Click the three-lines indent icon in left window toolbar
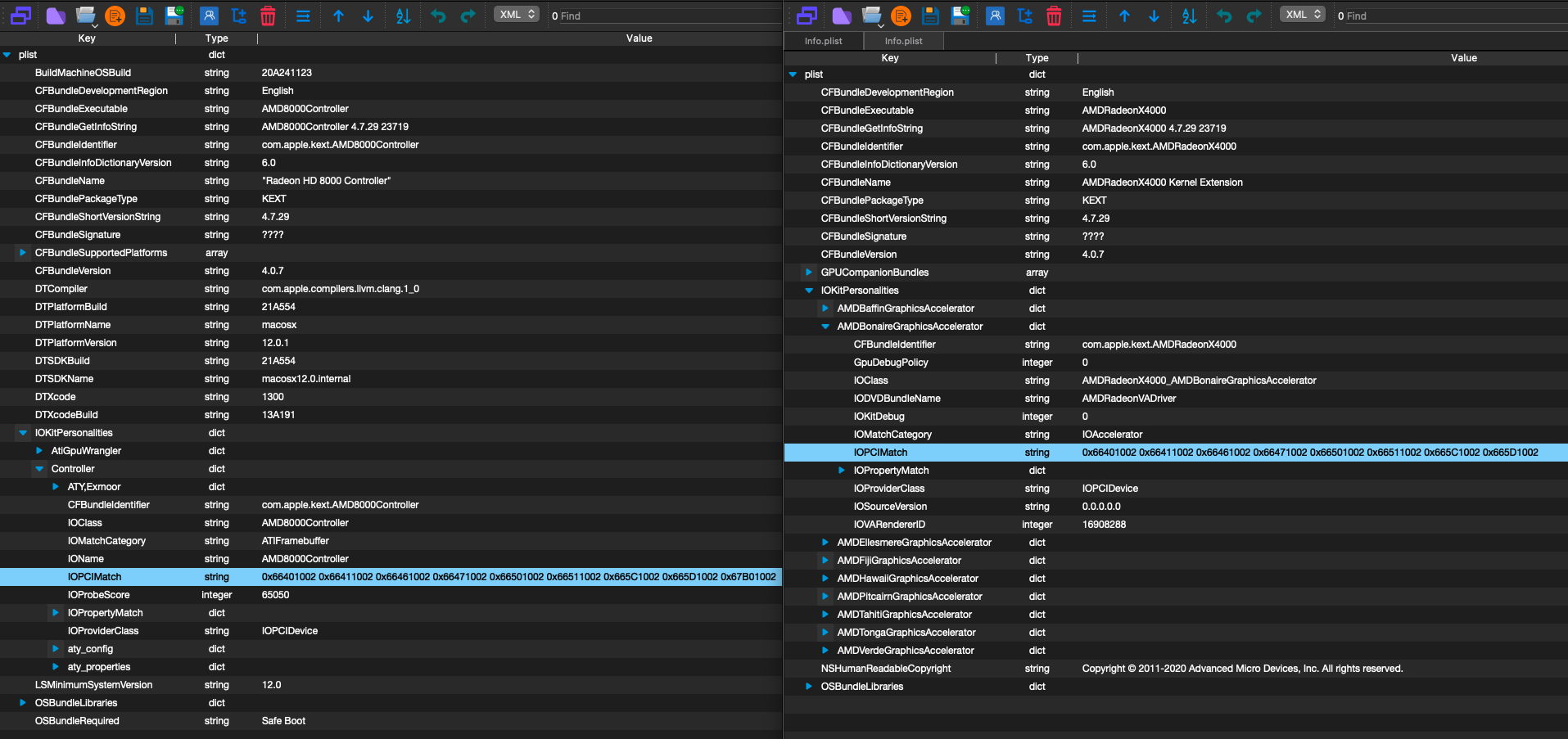The width and height of the screenshot is (1568, 739). click(x=303, y=16)
